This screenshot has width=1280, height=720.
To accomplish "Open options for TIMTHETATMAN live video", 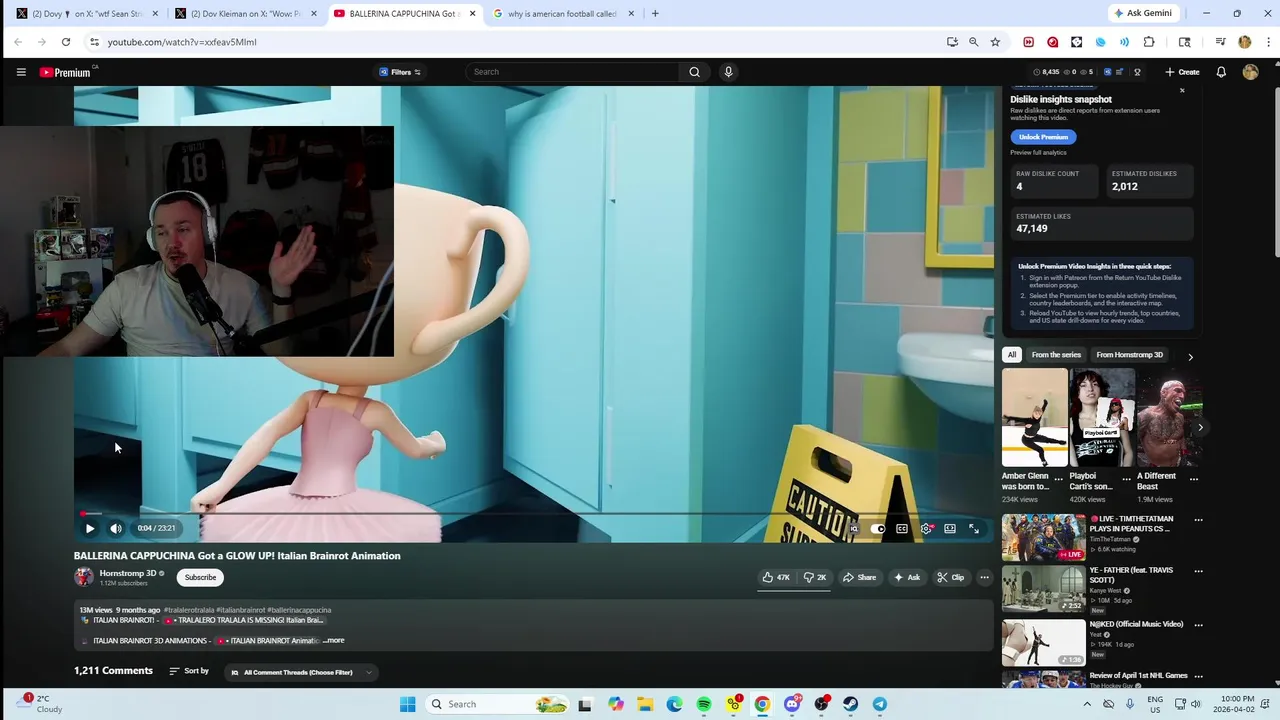I will click(x=1198, y=520).
